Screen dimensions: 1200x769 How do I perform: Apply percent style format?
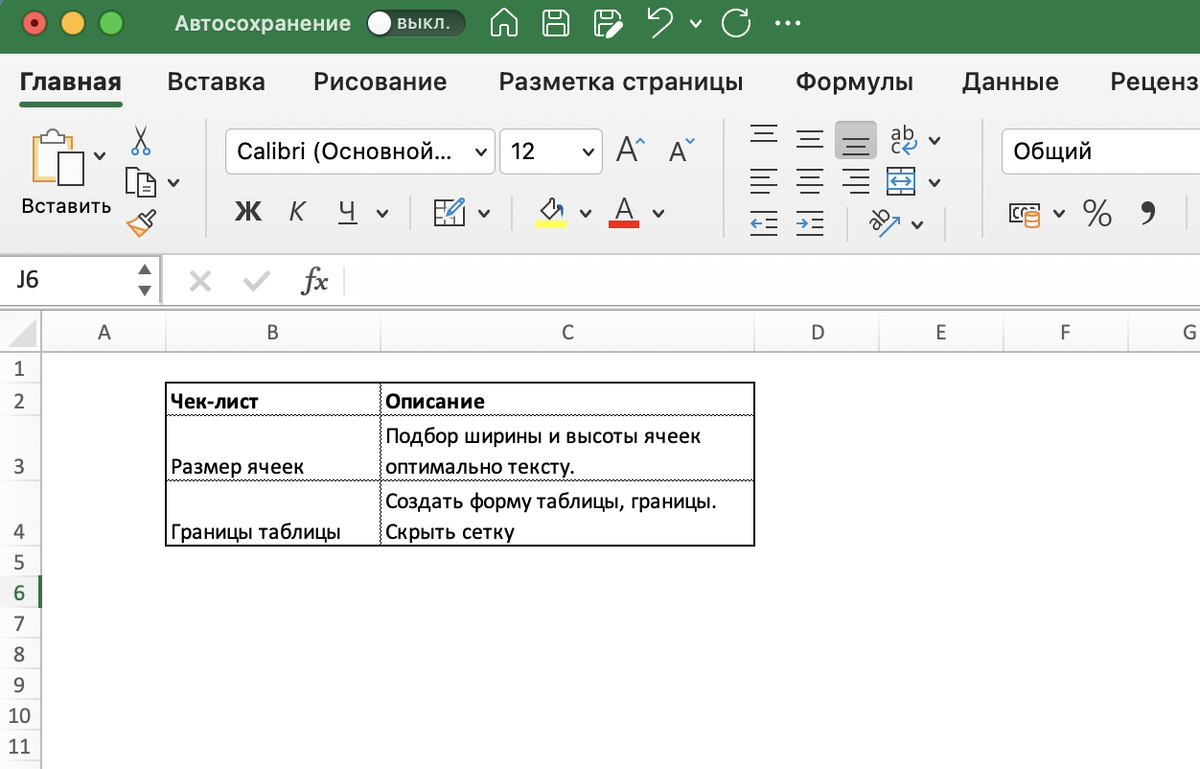[x=1097, y=212]
